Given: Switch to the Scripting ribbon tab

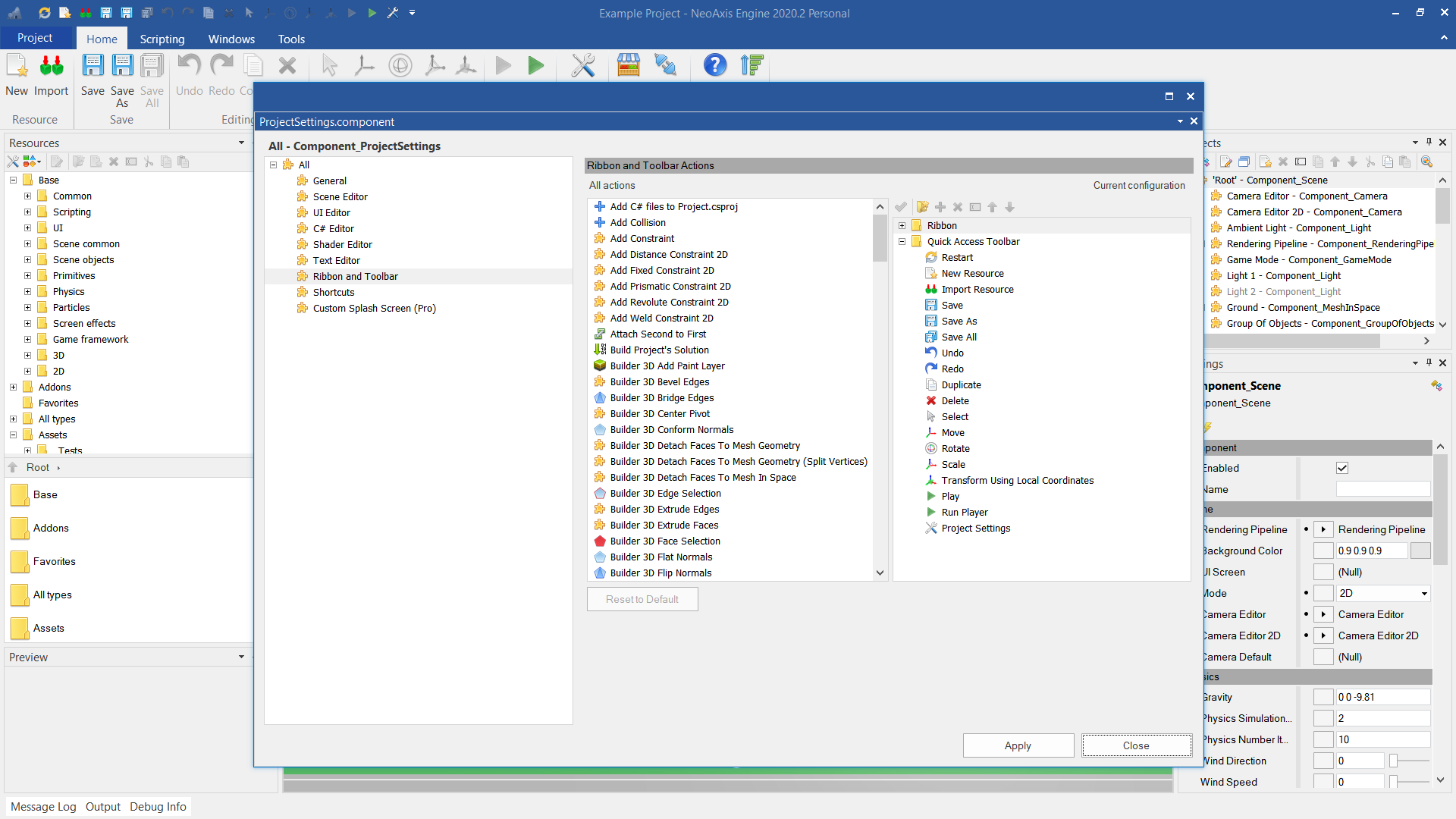Looking at the screenshot, I should coord(162,39).
